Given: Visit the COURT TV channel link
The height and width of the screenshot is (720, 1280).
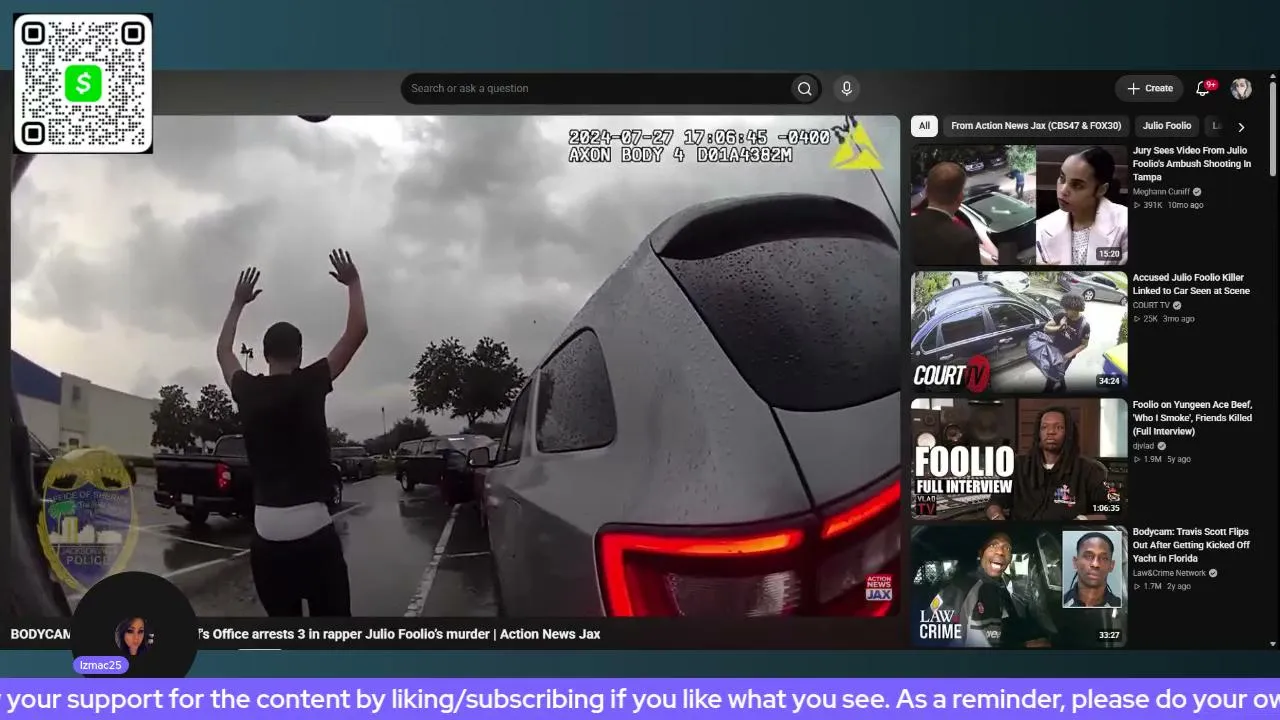Looking at the screenshot, I should pos(1151,306).
